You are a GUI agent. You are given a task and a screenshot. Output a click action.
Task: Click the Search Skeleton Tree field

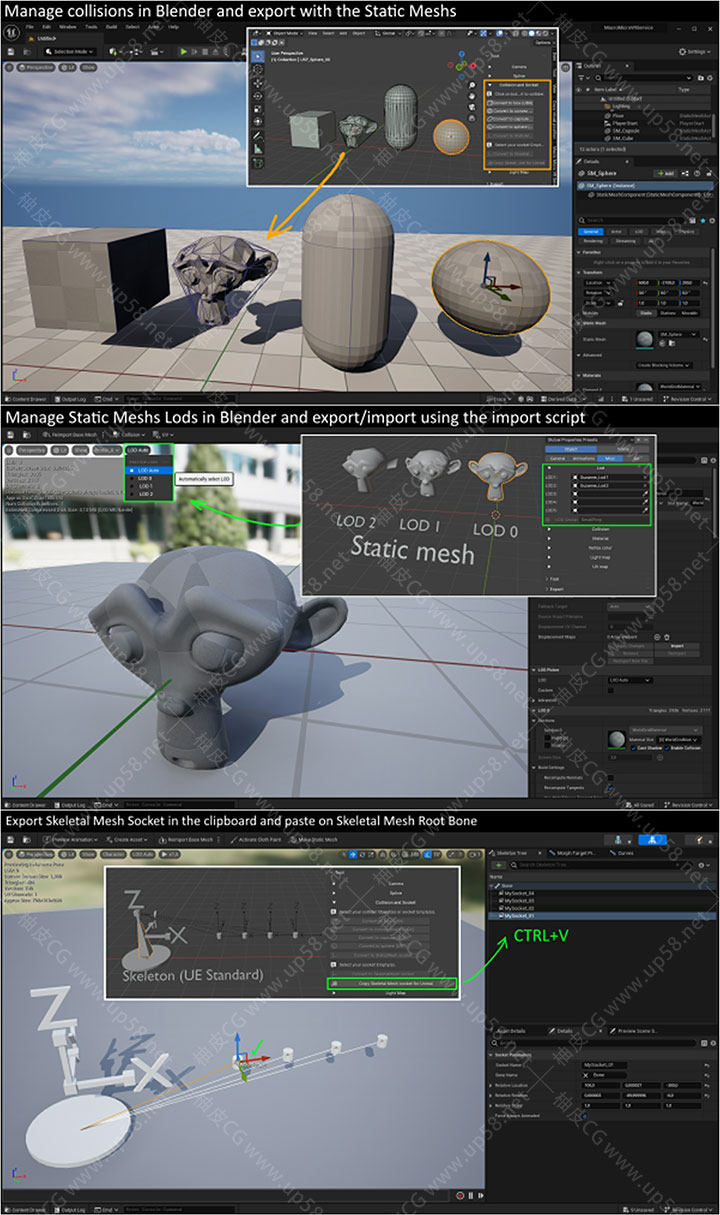point(599,865)
